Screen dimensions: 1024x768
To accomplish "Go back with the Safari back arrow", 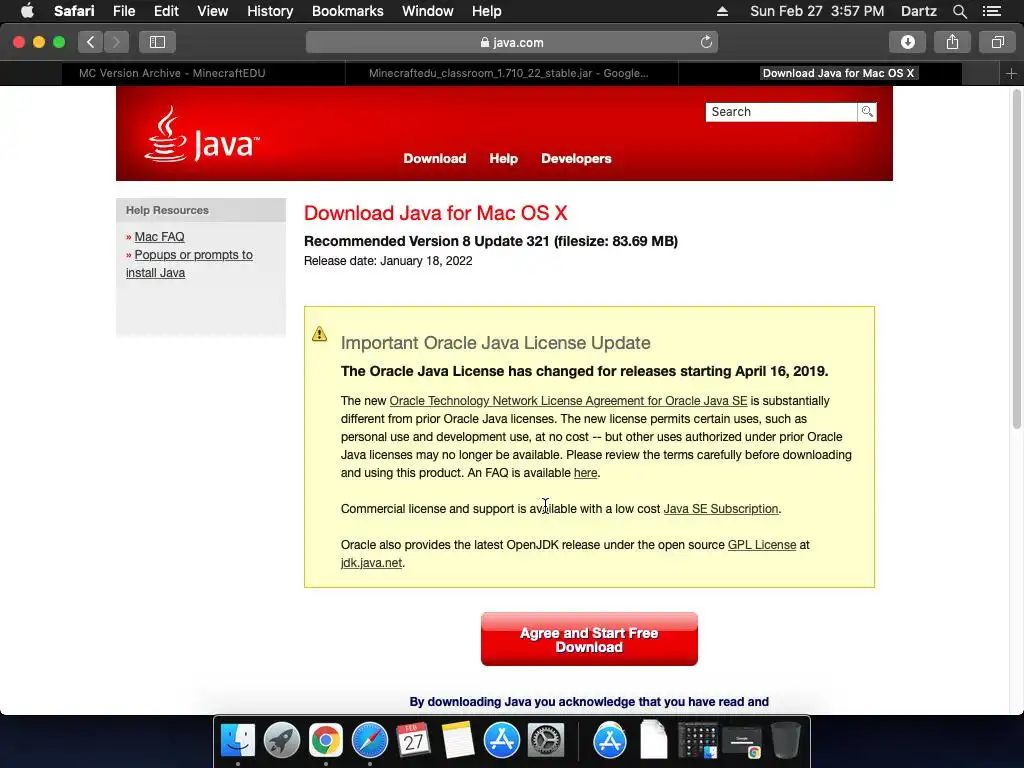I will point(90,42).
